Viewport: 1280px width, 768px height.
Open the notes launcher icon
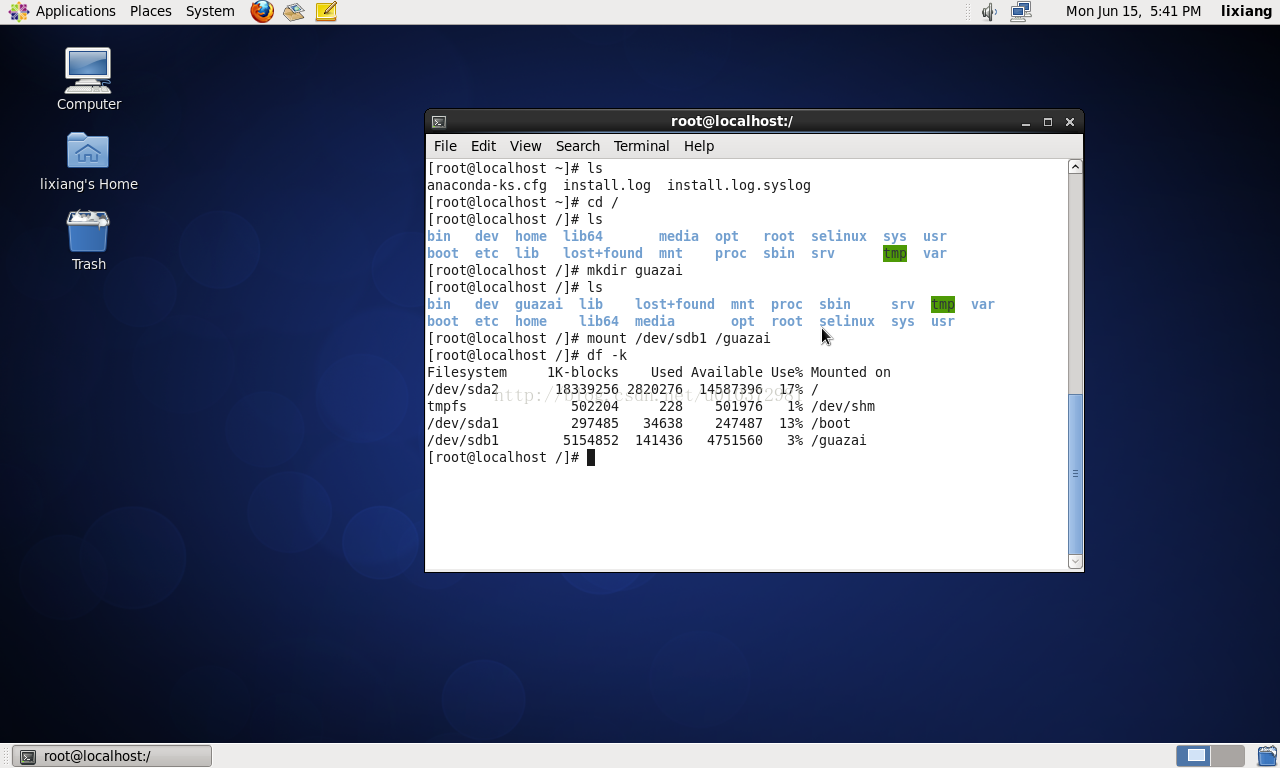[325, 11]
